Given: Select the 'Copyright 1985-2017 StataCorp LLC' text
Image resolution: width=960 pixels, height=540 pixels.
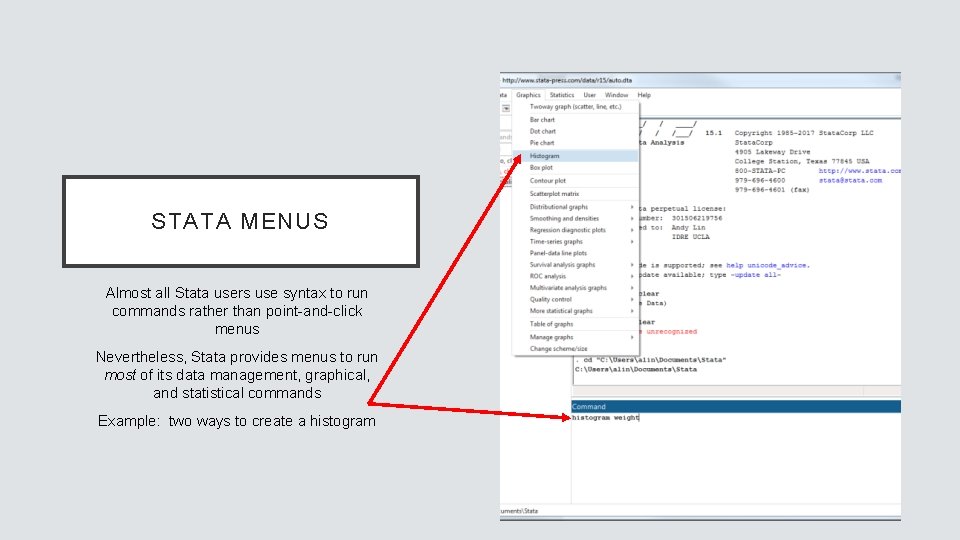Looking at the screenshot, I should click(804, 133).
